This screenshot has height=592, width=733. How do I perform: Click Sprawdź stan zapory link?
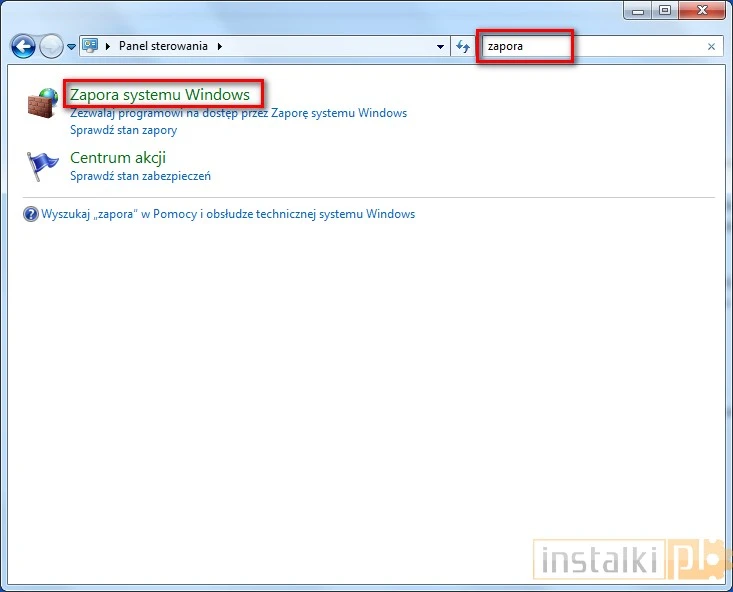[x=123, y=130]
